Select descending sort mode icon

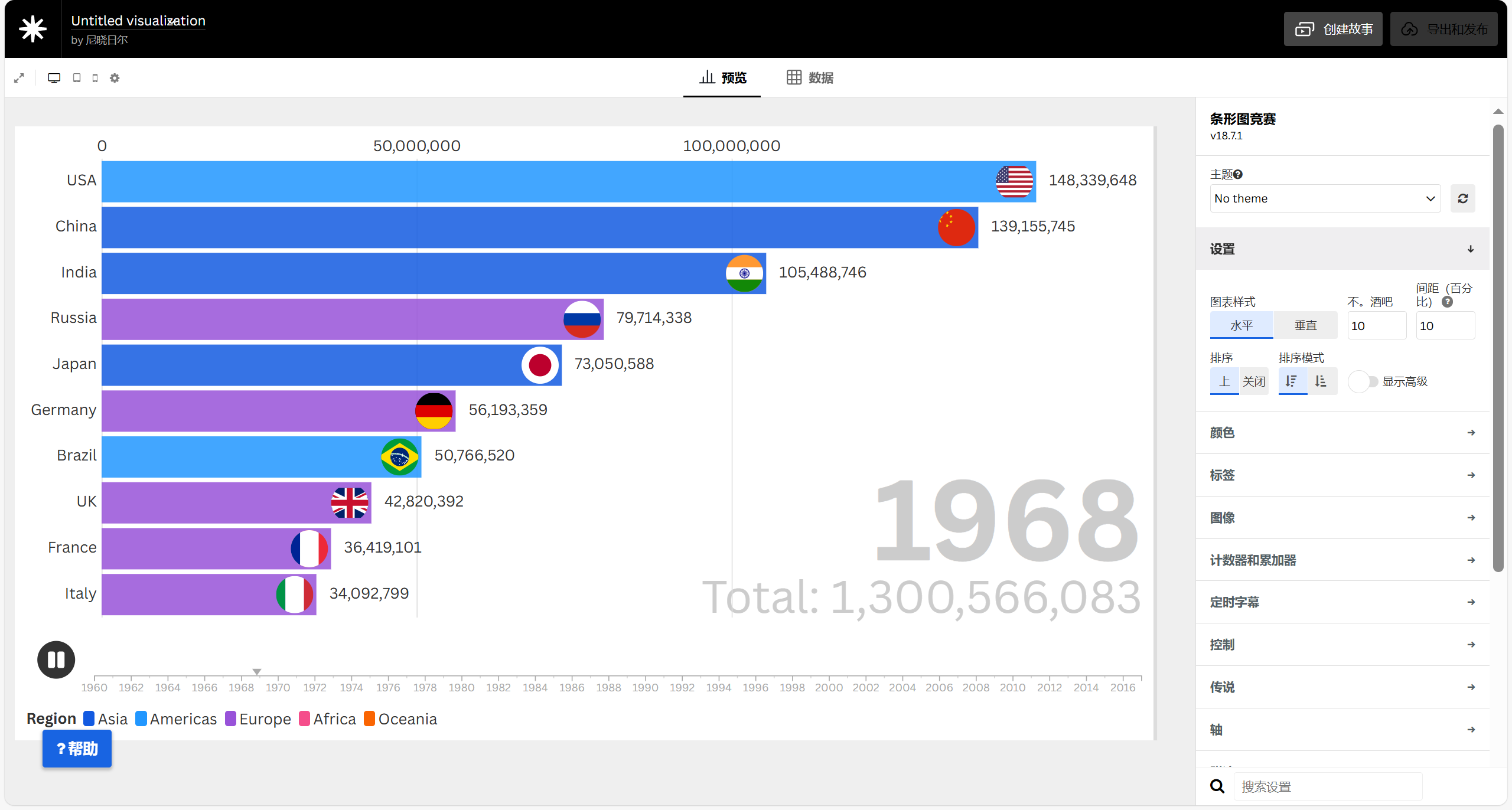[1292, 381]
